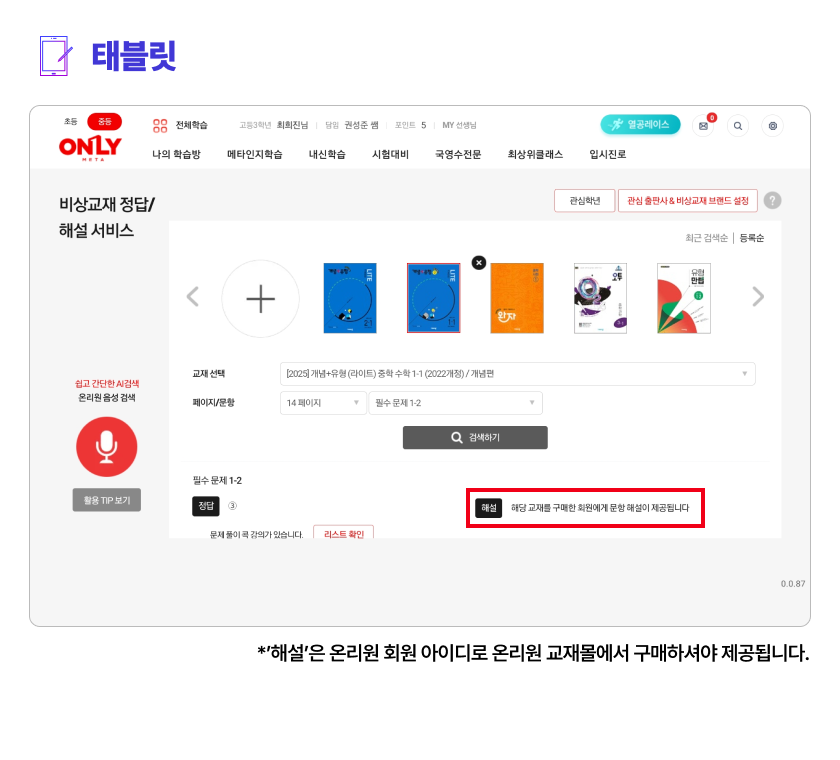Click the gray question mark help icon

coord(772,200)
